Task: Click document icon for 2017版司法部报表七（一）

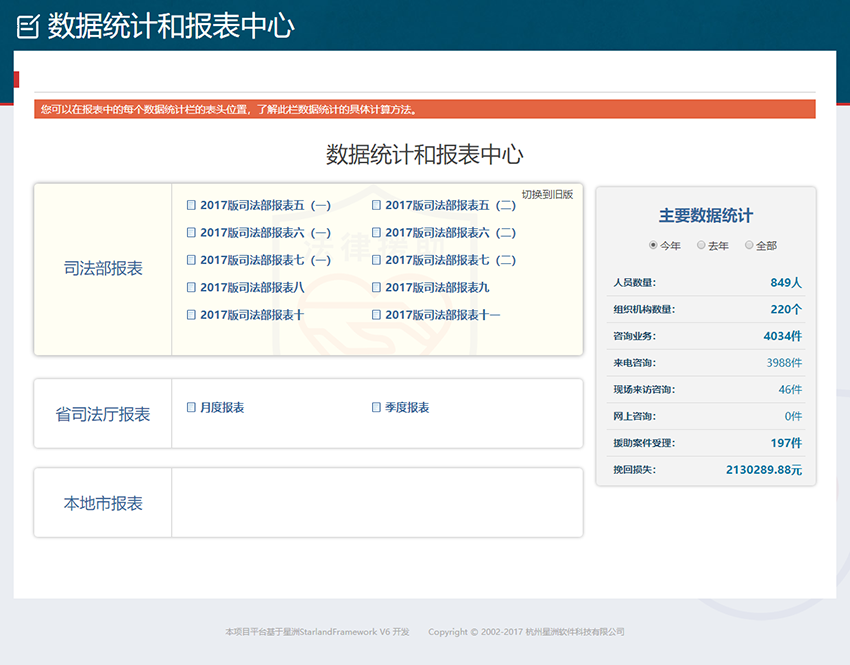Action: point(191,260)
